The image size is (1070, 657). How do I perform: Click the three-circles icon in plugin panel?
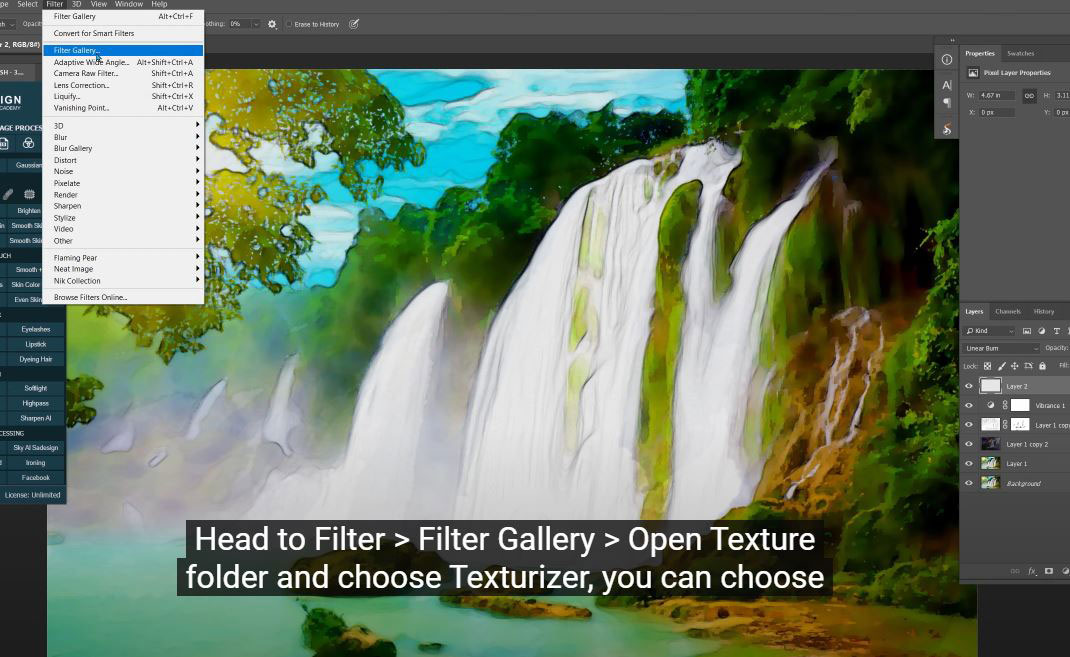click(x=28, y=143)
